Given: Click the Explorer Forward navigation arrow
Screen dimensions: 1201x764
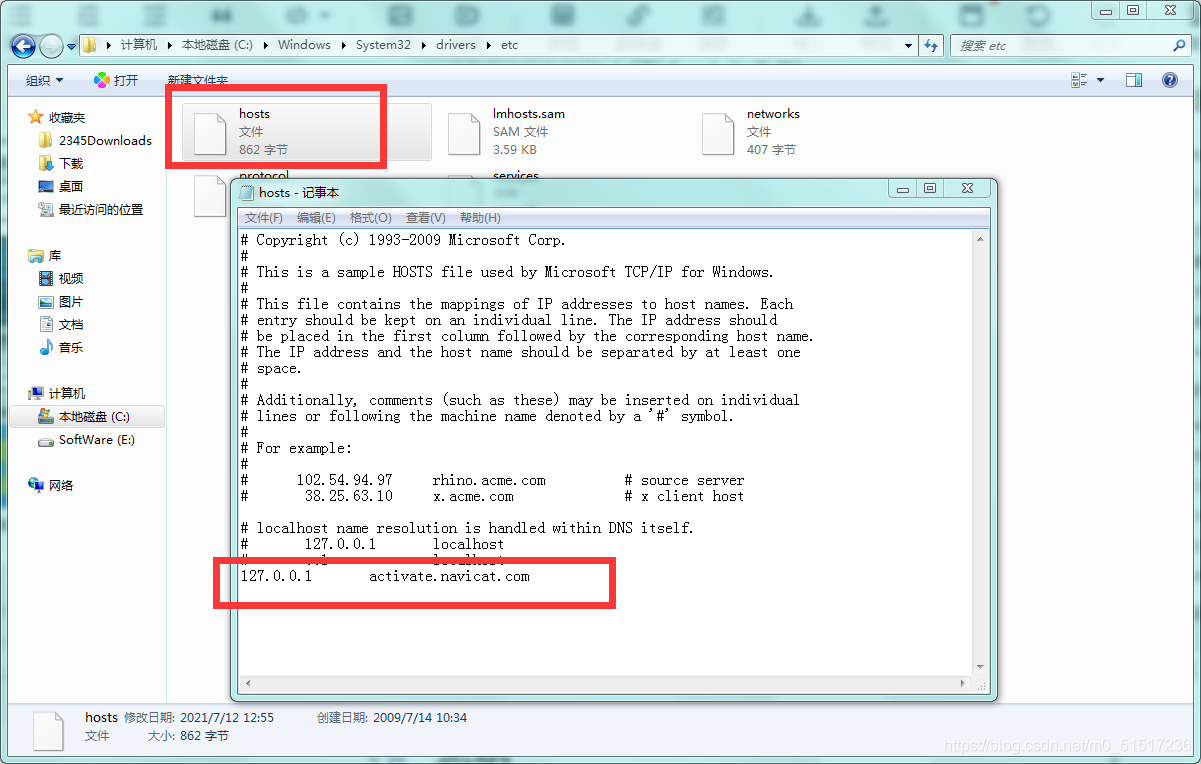Looking at the screenshot, I should (51, 46).
